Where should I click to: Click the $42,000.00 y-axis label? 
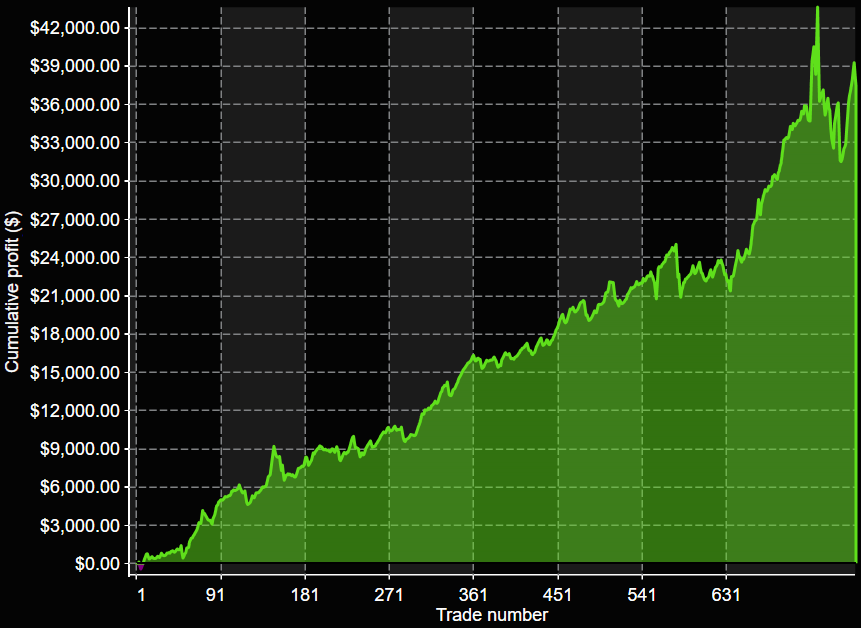click(x=75, y=28)
